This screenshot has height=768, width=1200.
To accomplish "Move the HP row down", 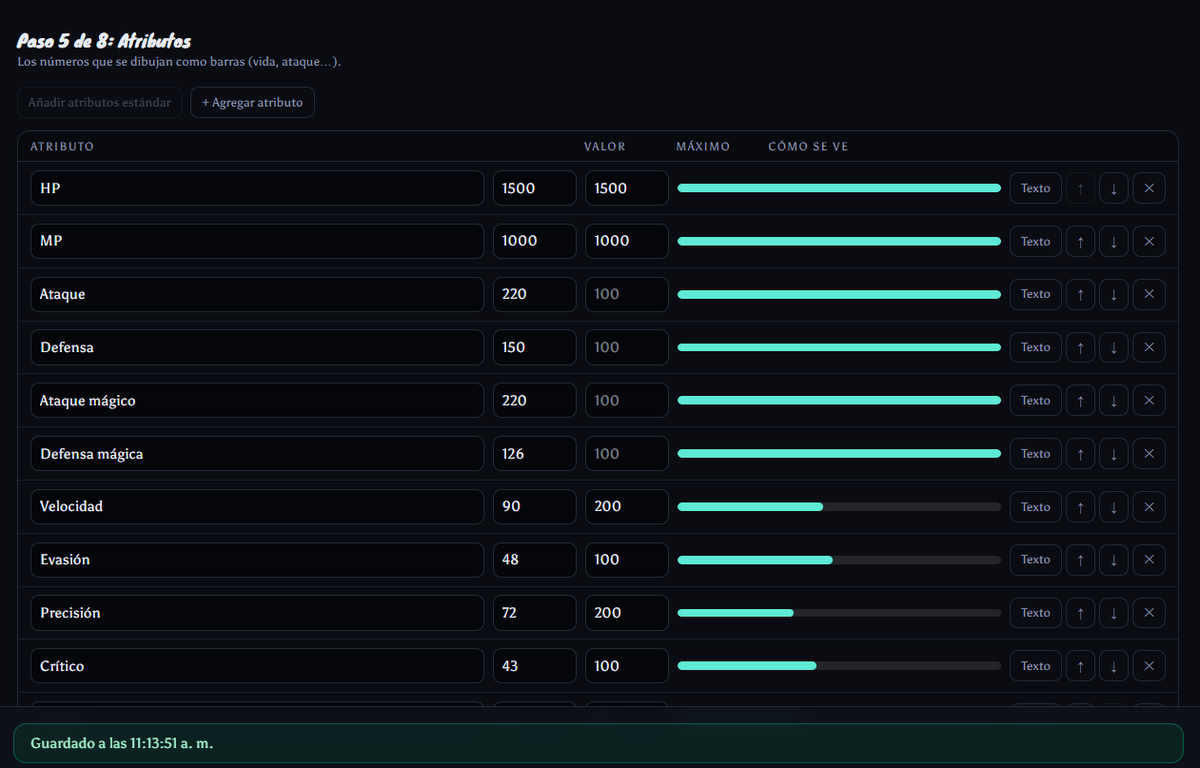I will click(x=1114, y=188).
